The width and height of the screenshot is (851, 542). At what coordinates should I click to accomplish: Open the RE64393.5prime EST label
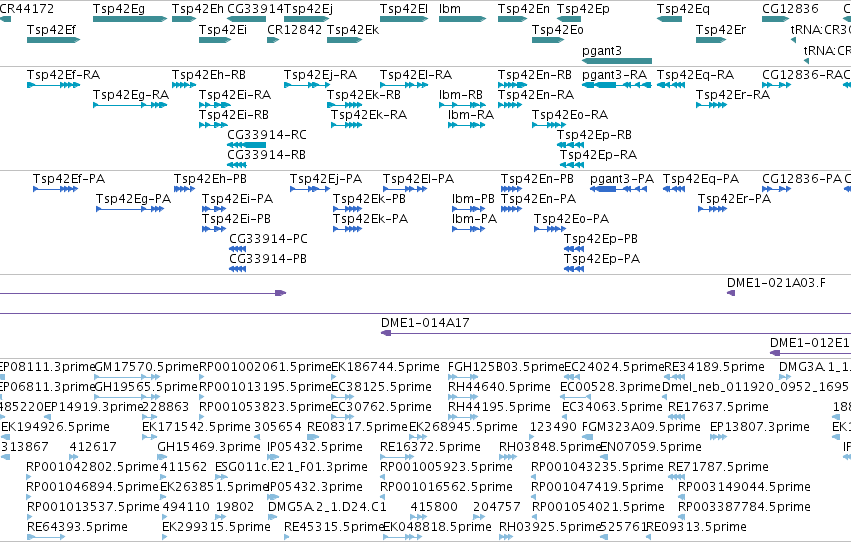[x=78, y=527]
